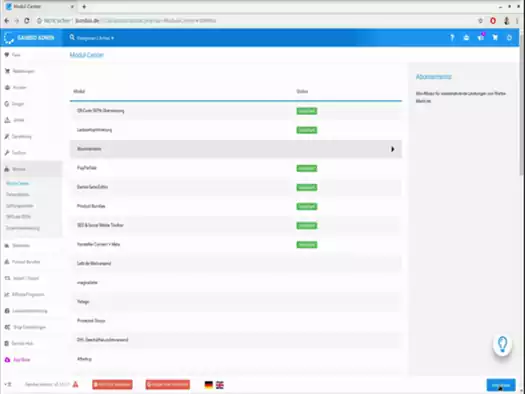Open the shopping cart icon in header
The height and width of the screenshot is (394, 525).
click(x=495, y=37)
